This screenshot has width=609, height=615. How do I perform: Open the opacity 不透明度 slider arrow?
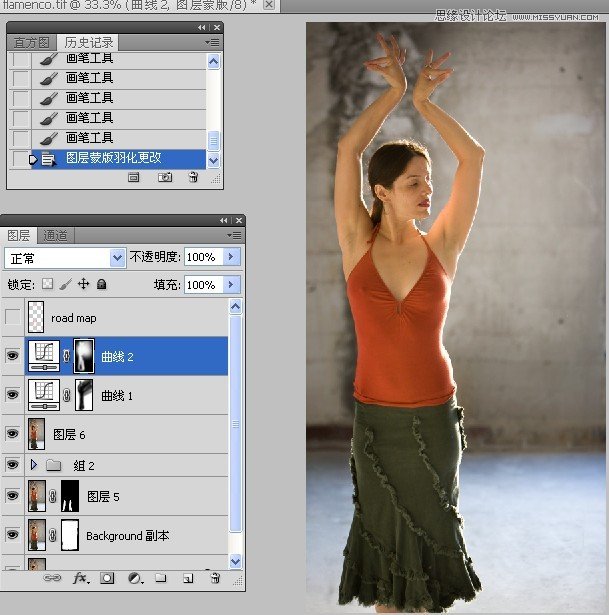click(231, 257)
